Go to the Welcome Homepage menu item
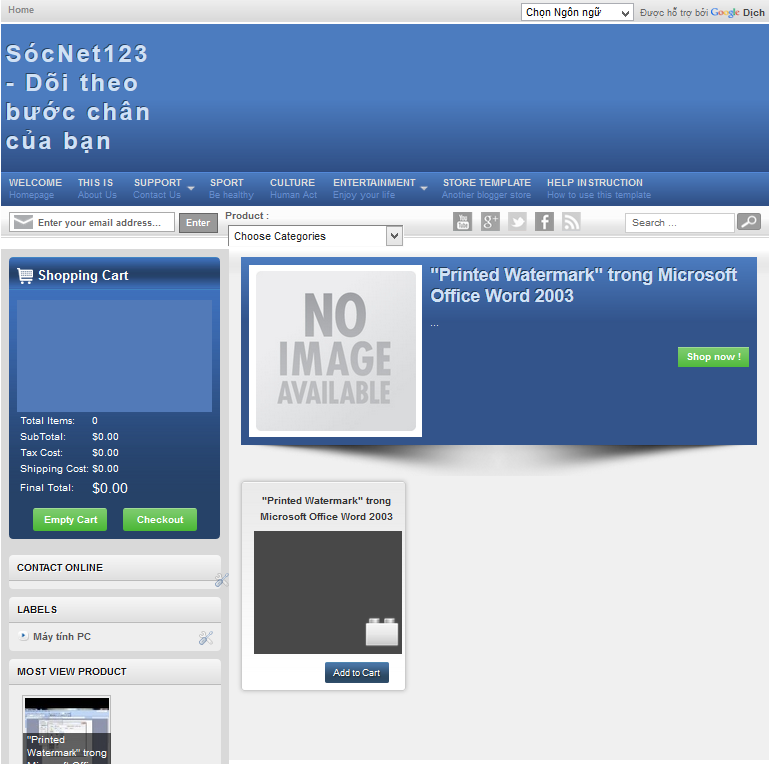769x764 pixels. [x=35, y=188]
